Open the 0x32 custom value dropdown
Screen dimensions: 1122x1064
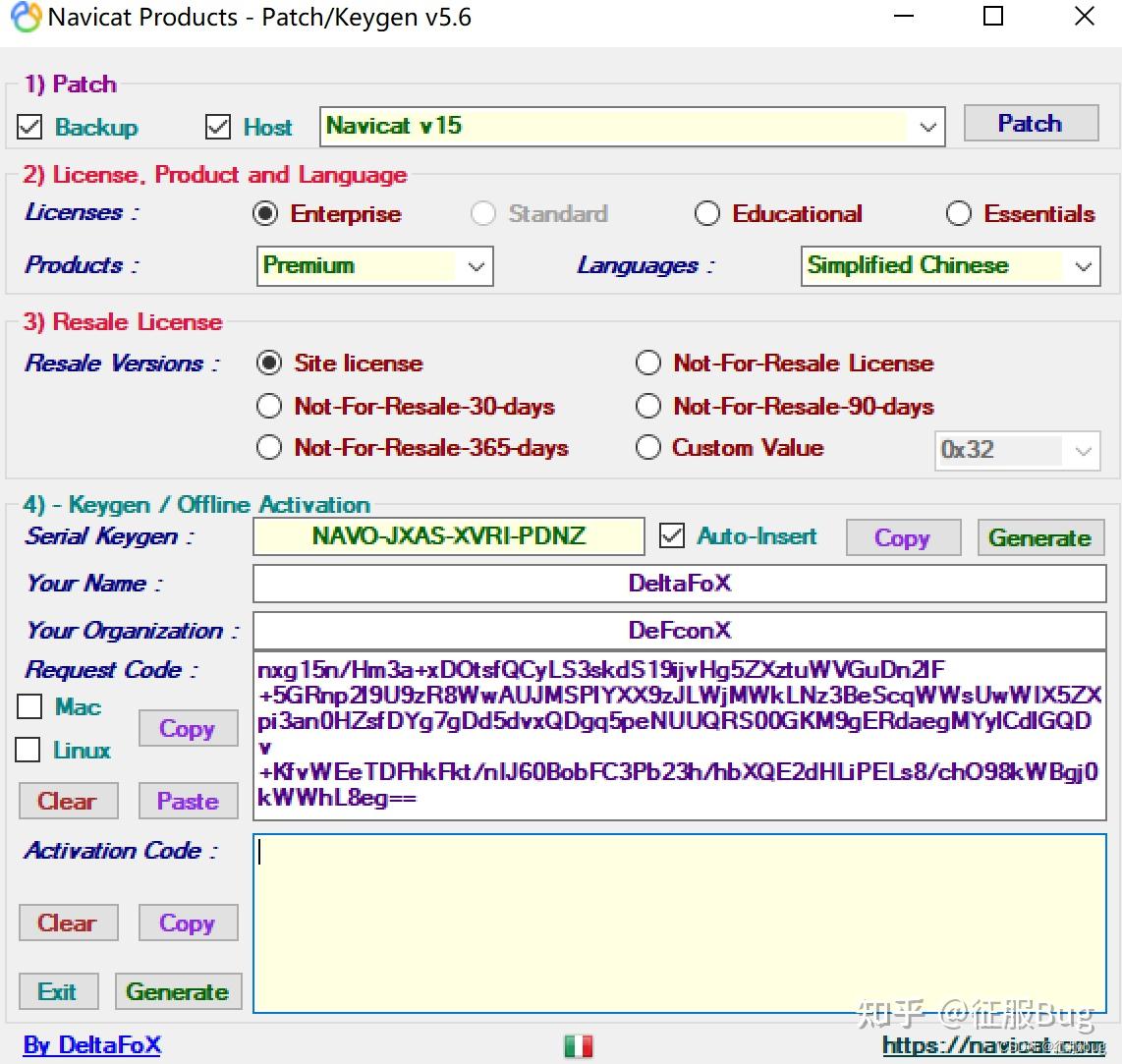pyautogui.click(x=1017, y=451)
